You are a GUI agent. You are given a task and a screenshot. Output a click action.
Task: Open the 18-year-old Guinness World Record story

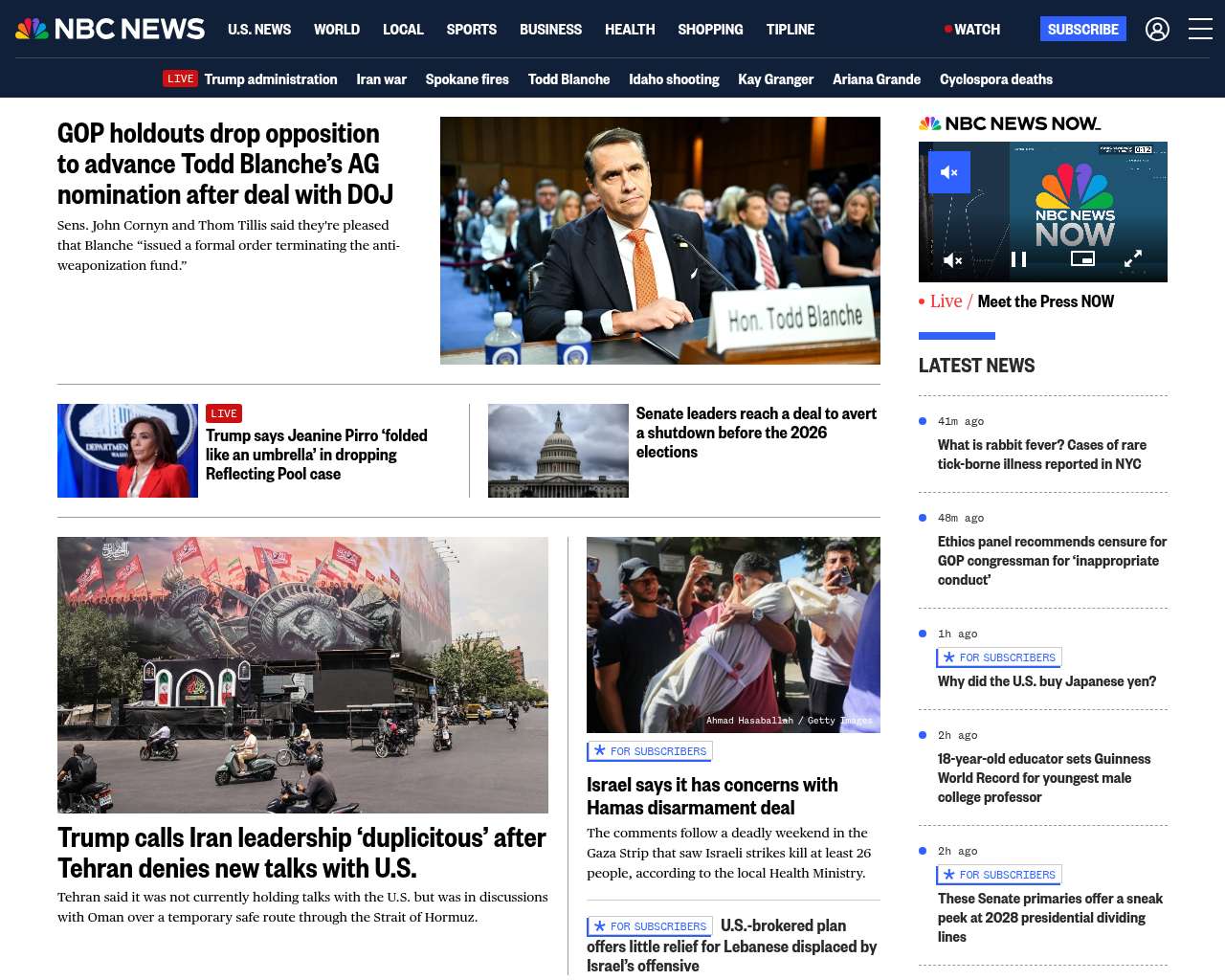1044,778
